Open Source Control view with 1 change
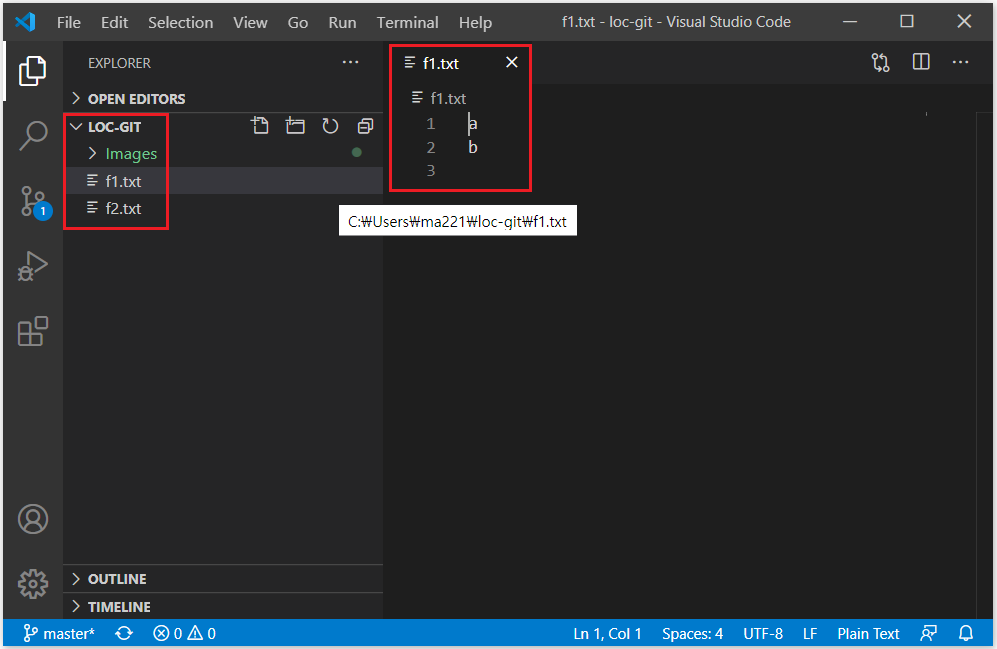Viewport: 997px width, 649px height. (x=34, y=202)
